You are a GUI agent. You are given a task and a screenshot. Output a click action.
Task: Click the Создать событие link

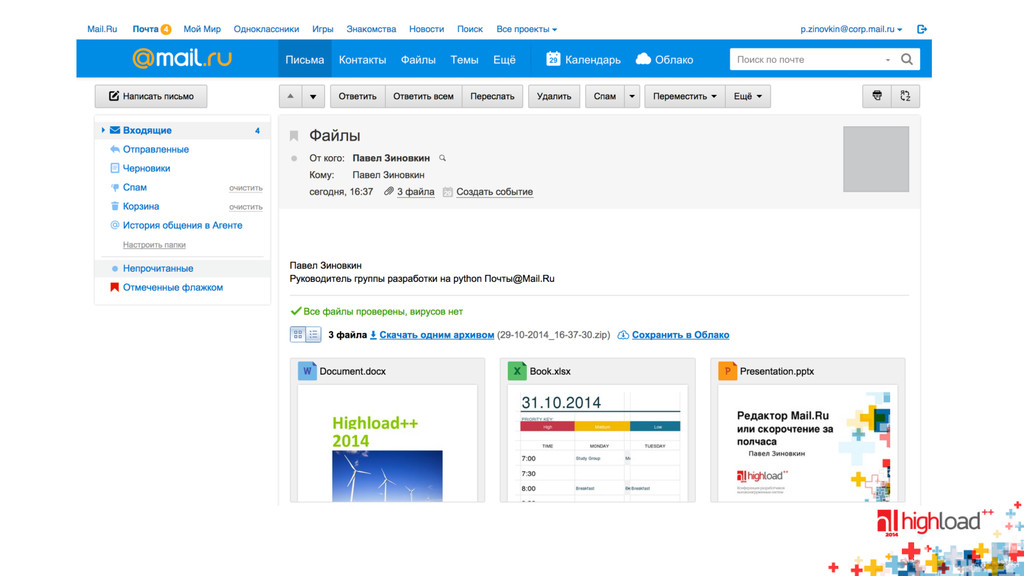(494, 192)
